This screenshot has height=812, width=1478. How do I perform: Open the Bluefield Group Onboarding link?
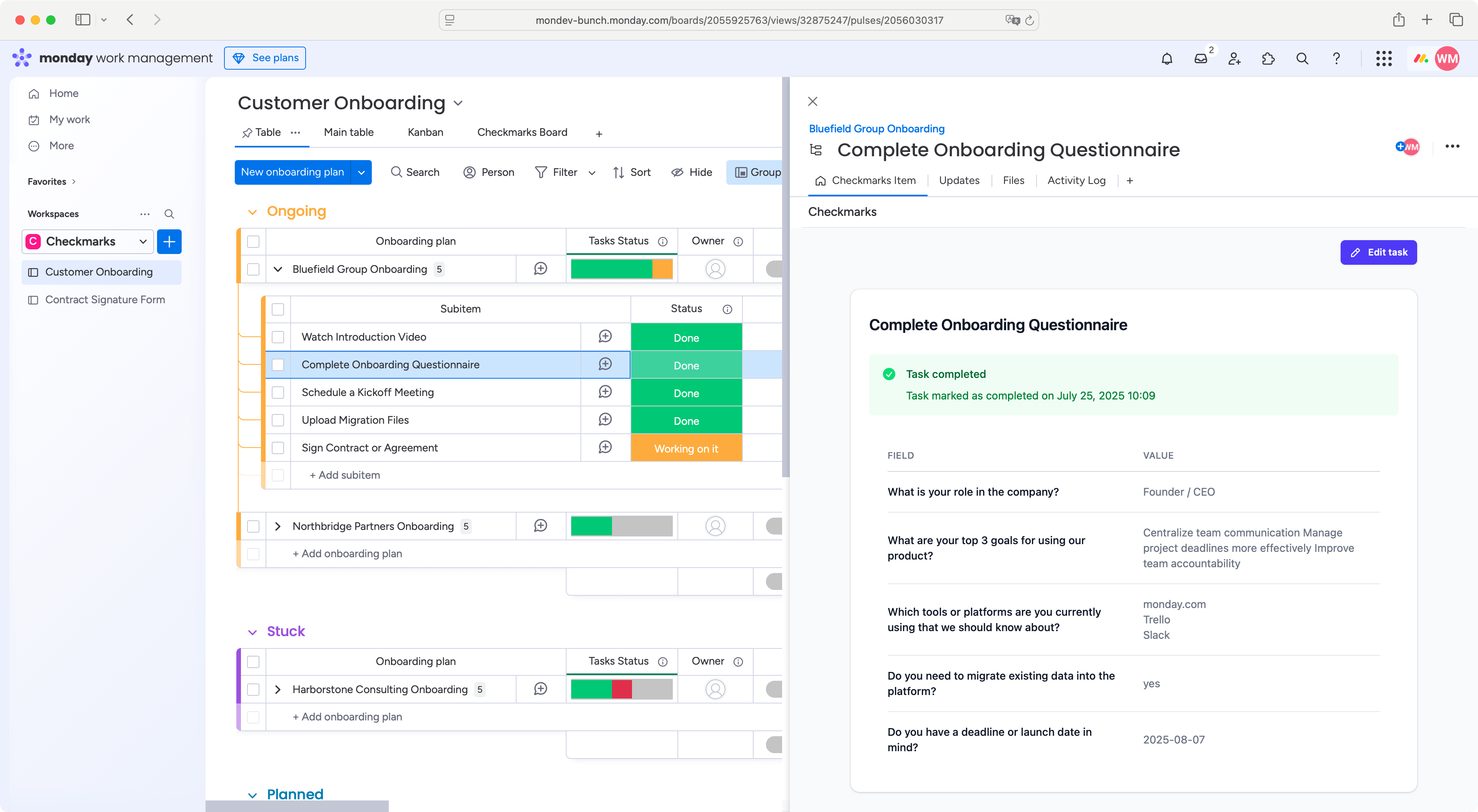(876, 129)
